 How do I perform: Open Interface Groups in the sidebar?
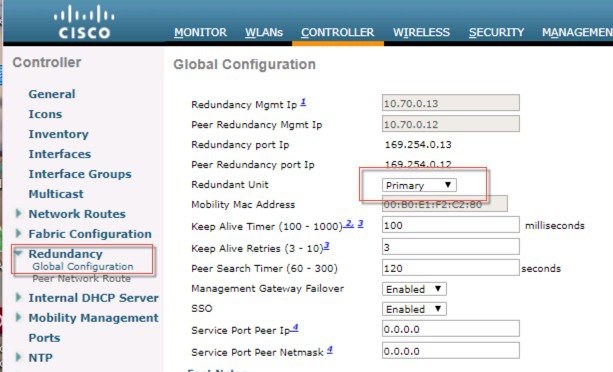(80, 174)
